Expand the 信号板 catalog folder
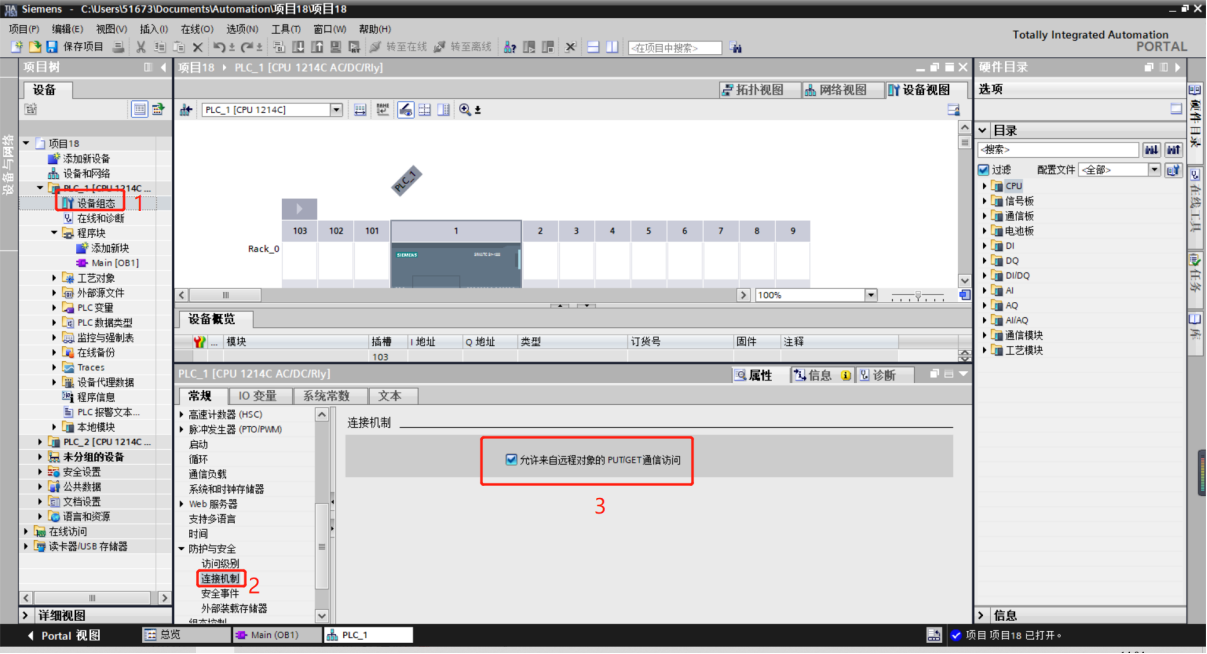The width and height of the screenshot is (1207, 654). (985, 201)
